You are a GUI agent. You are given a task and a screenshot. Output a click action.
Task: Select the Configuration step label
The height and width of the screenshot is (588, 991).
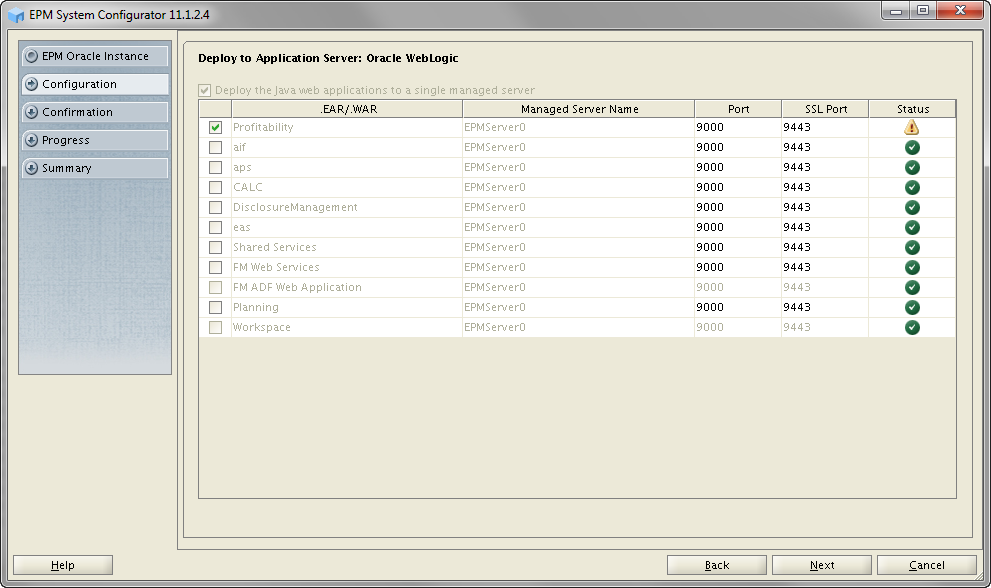point(80,84)
